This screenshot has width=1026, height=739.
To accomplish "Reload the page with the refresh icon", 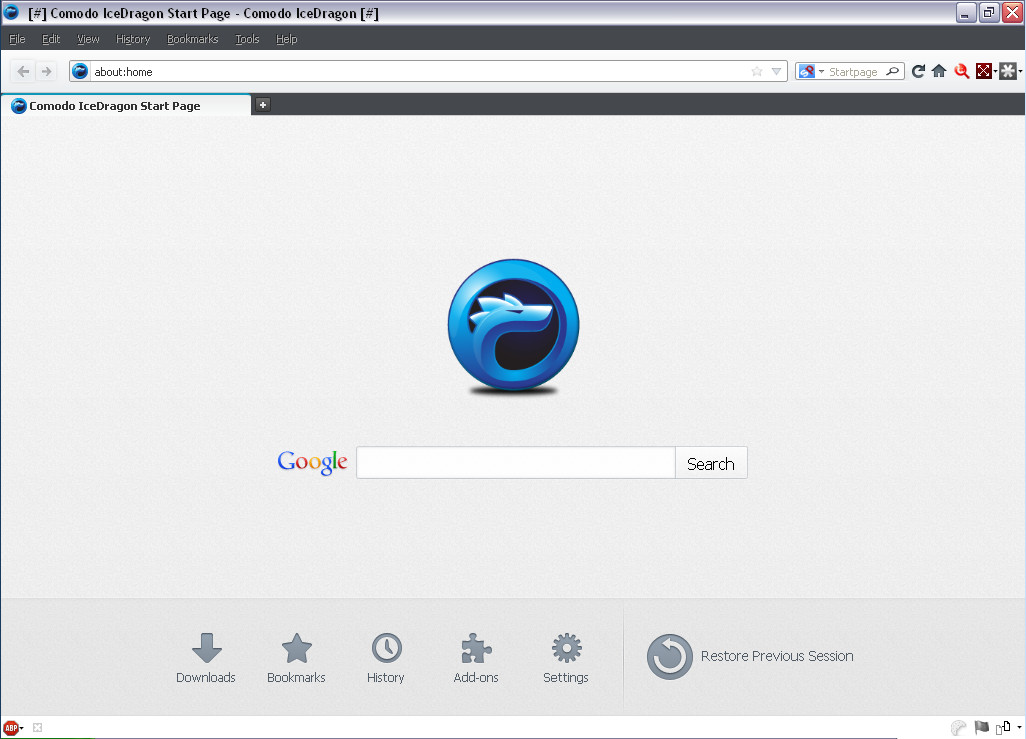I will coord(918,71).
